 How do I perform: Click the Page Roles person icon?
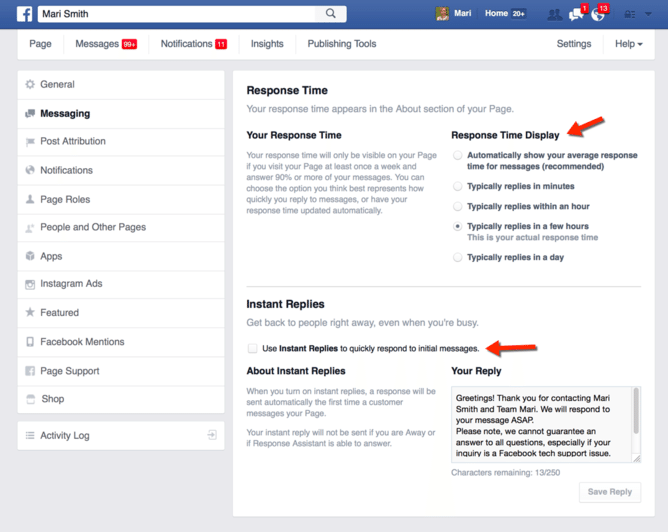(30, 199)
